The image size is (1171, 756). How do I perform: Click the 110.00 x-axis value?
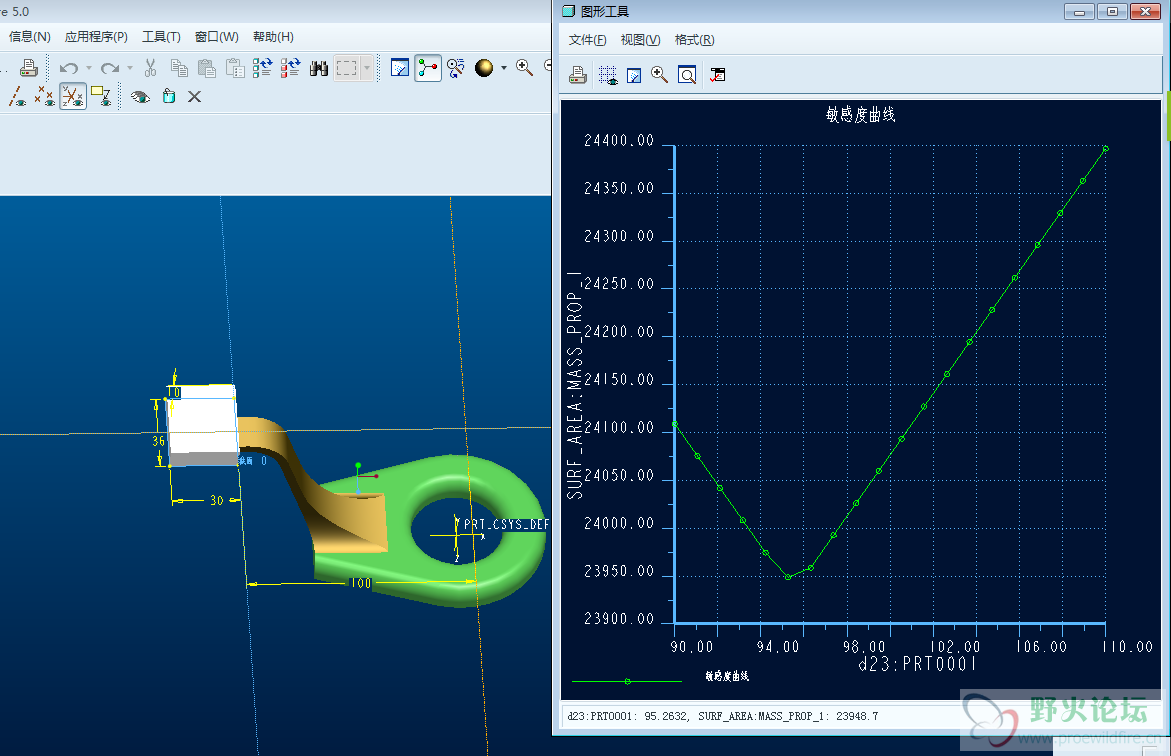pos(1128,647)
